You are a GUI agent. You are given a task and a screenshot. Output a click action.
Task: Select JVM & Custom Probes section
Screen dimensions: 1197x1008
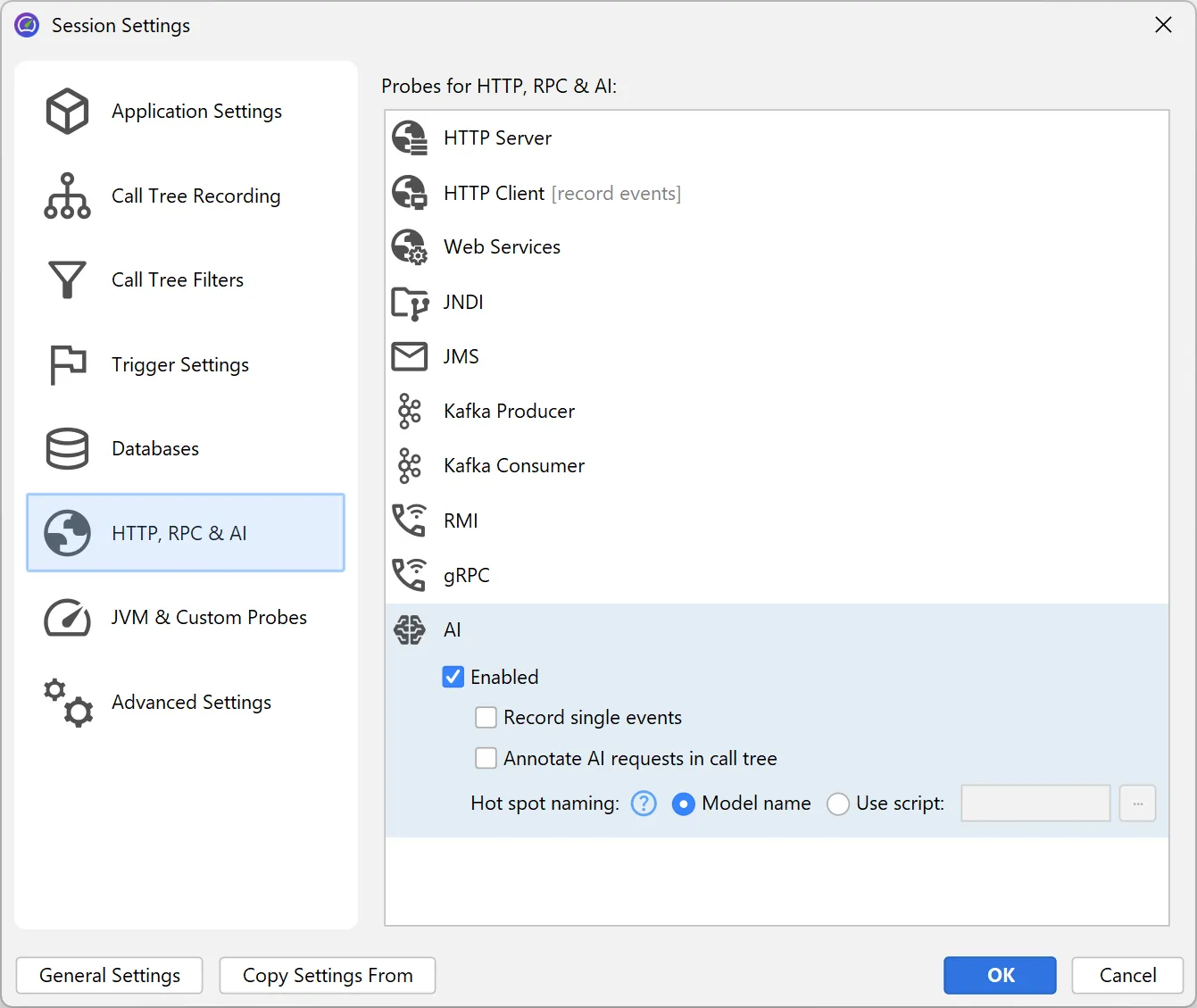[x=209, y=617]
